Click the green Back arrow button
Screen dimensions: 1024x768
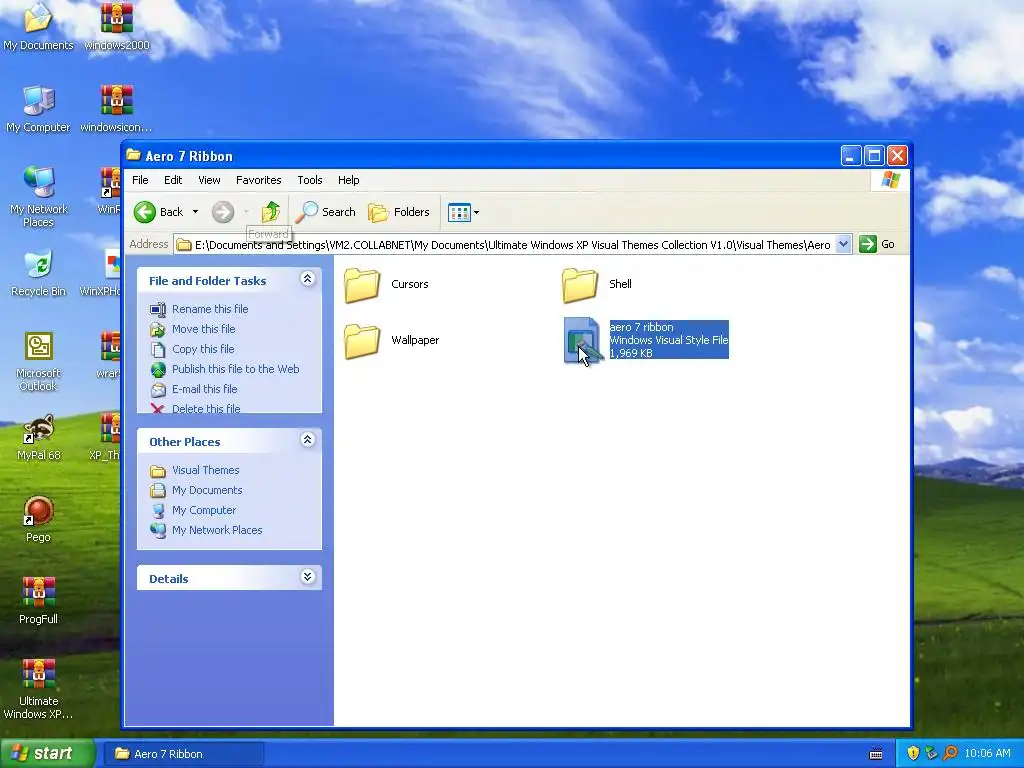145,212
